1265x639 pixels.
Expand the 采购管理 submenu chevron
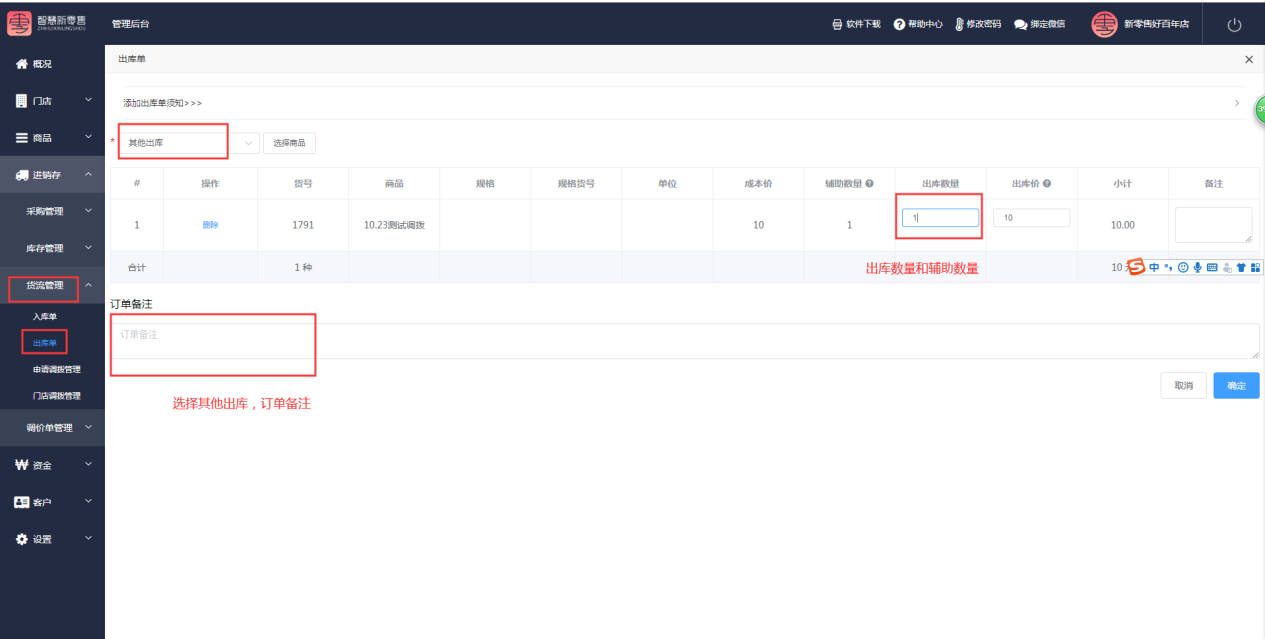pos(88,211)
